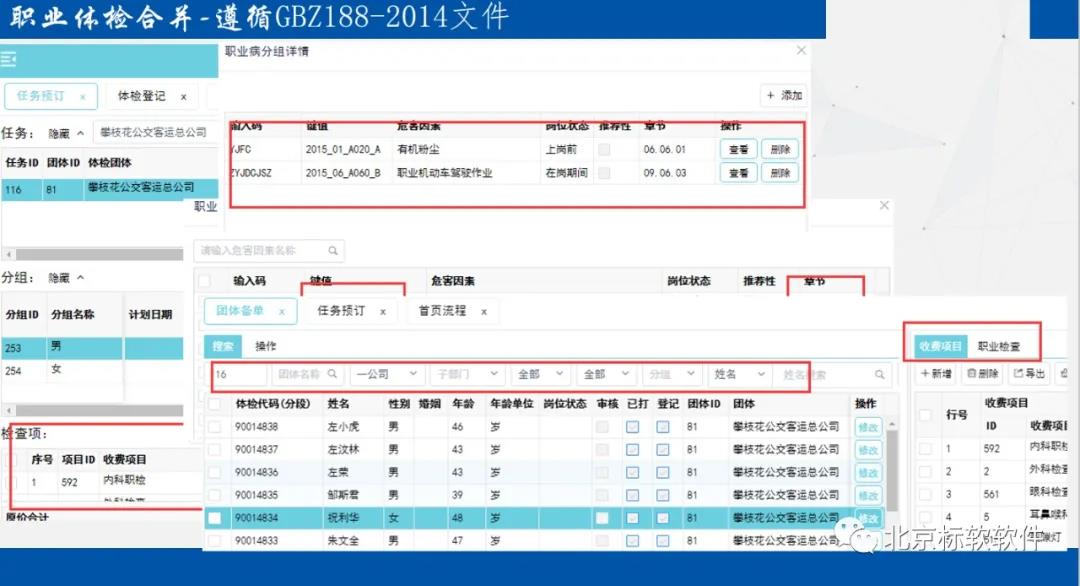Image resolution: width=1080 pixels, height=586 pixels.
Task: Click 修改 for 左小虎 row
Action: [x=868, y=428]
